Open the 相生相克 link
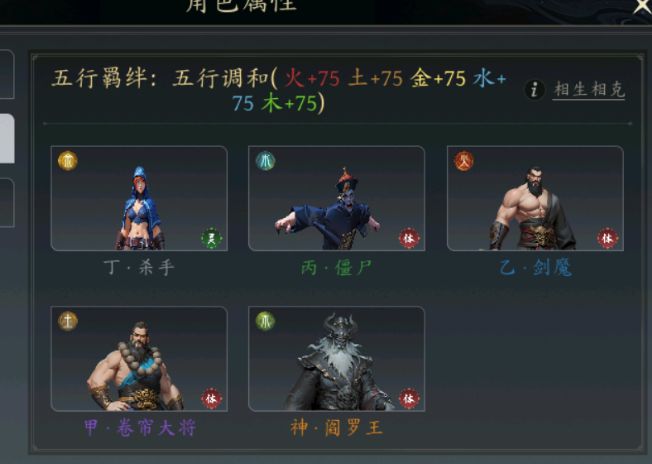 [589, 89]
